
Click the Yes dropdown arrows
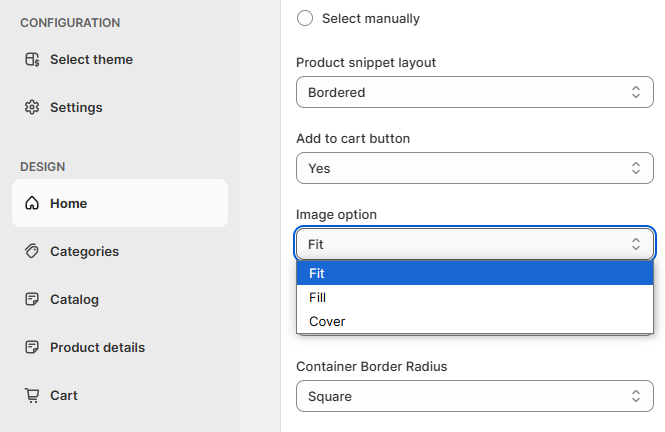635,168
